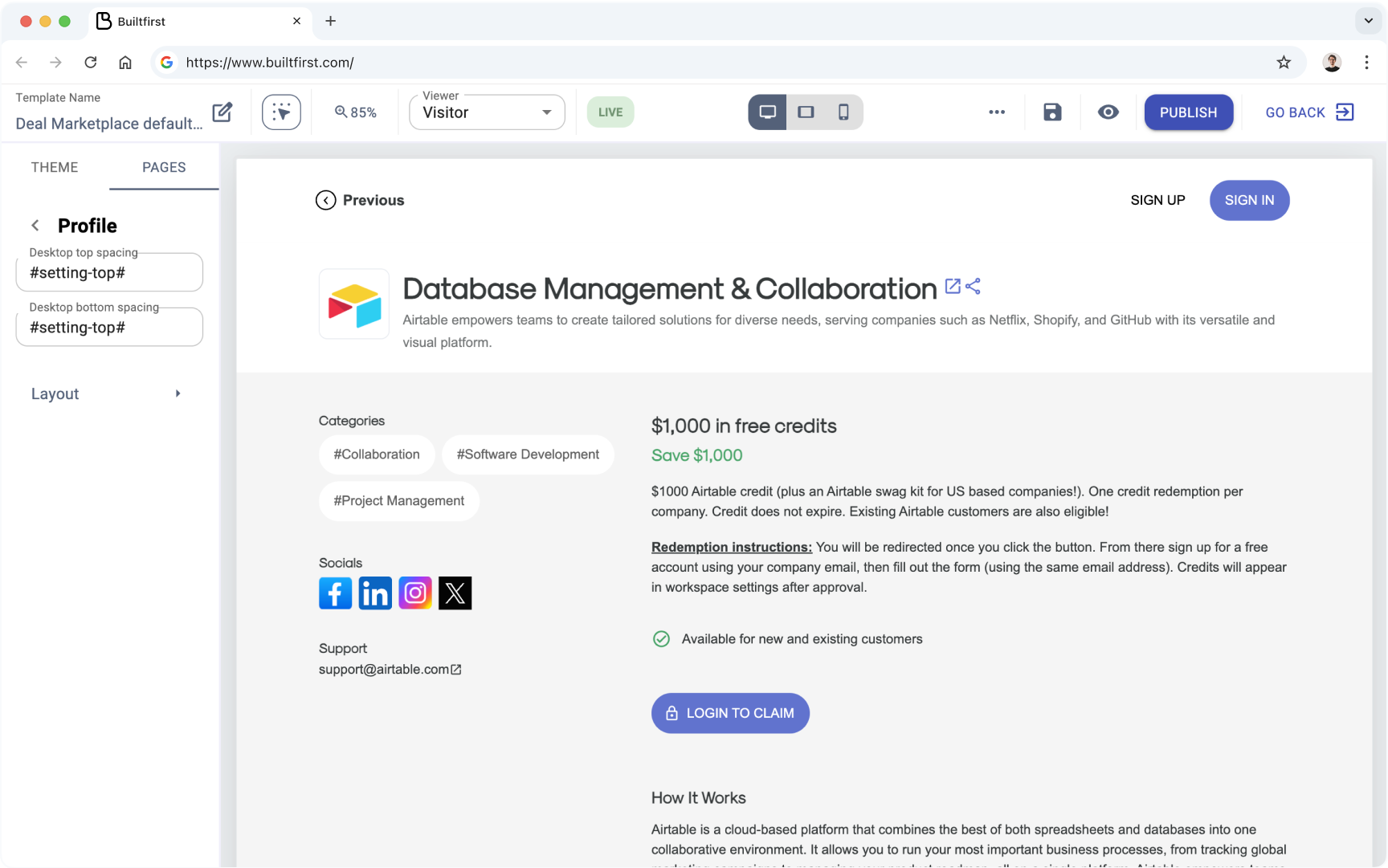The width and height of the screenshot is (1388, 868).
Task: Click the 'Save $1,000' text
Action: click(x=696, y=455)
